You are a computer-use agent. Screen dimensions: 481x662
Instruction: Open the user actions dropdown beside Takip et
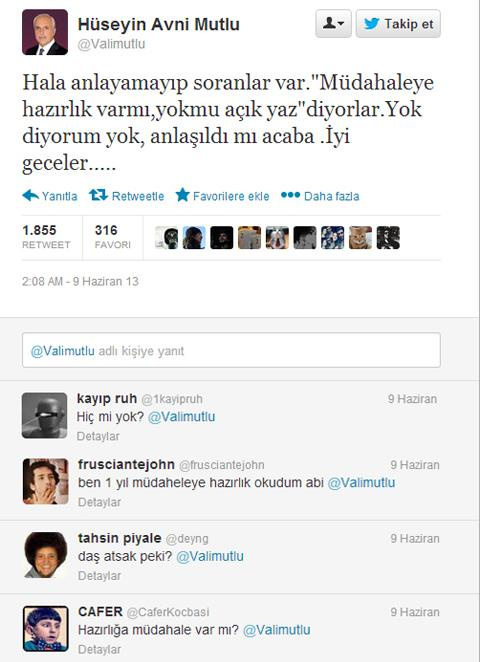point(333,24)
